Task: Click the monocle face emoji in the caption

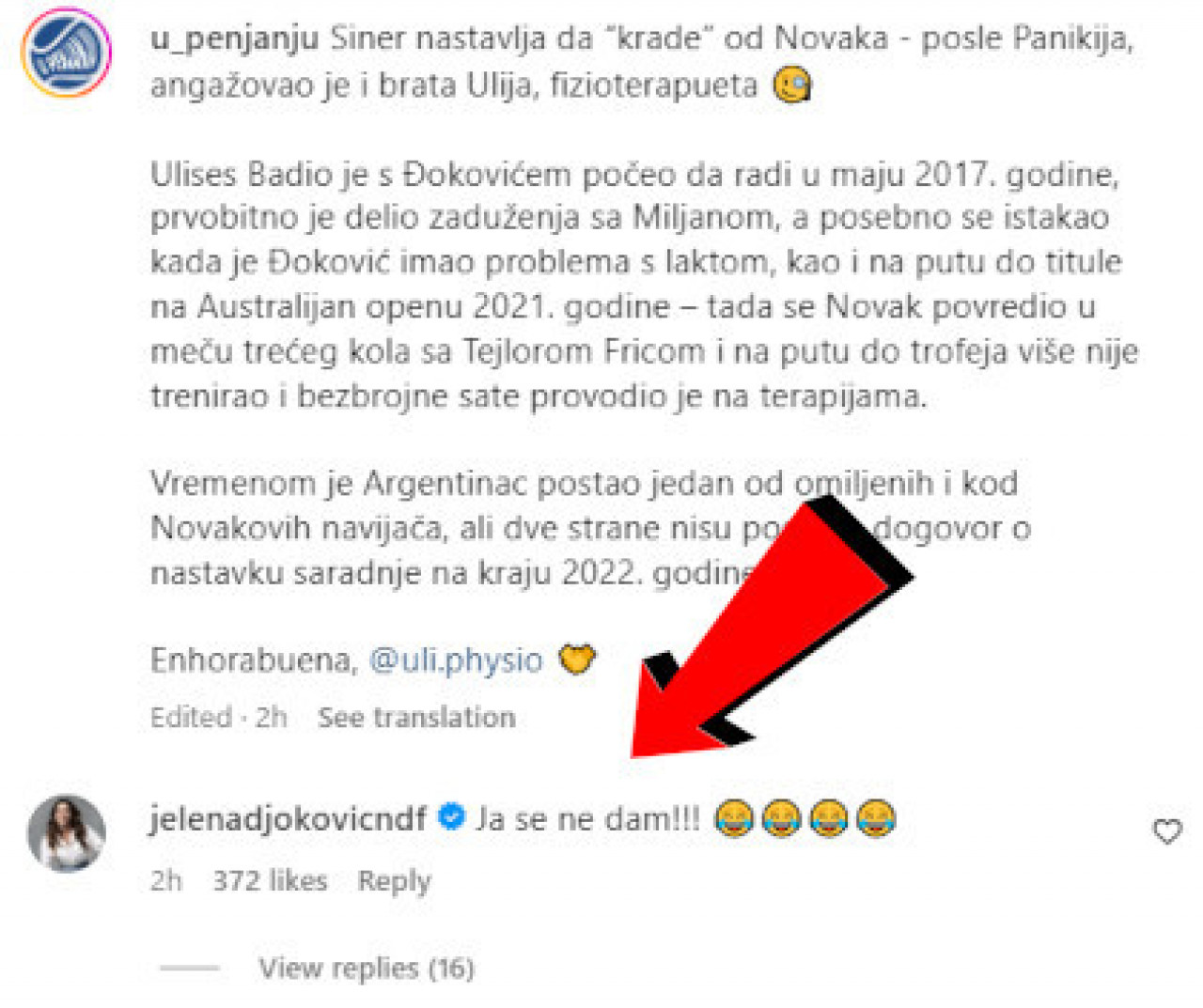Action: (791, 85)
